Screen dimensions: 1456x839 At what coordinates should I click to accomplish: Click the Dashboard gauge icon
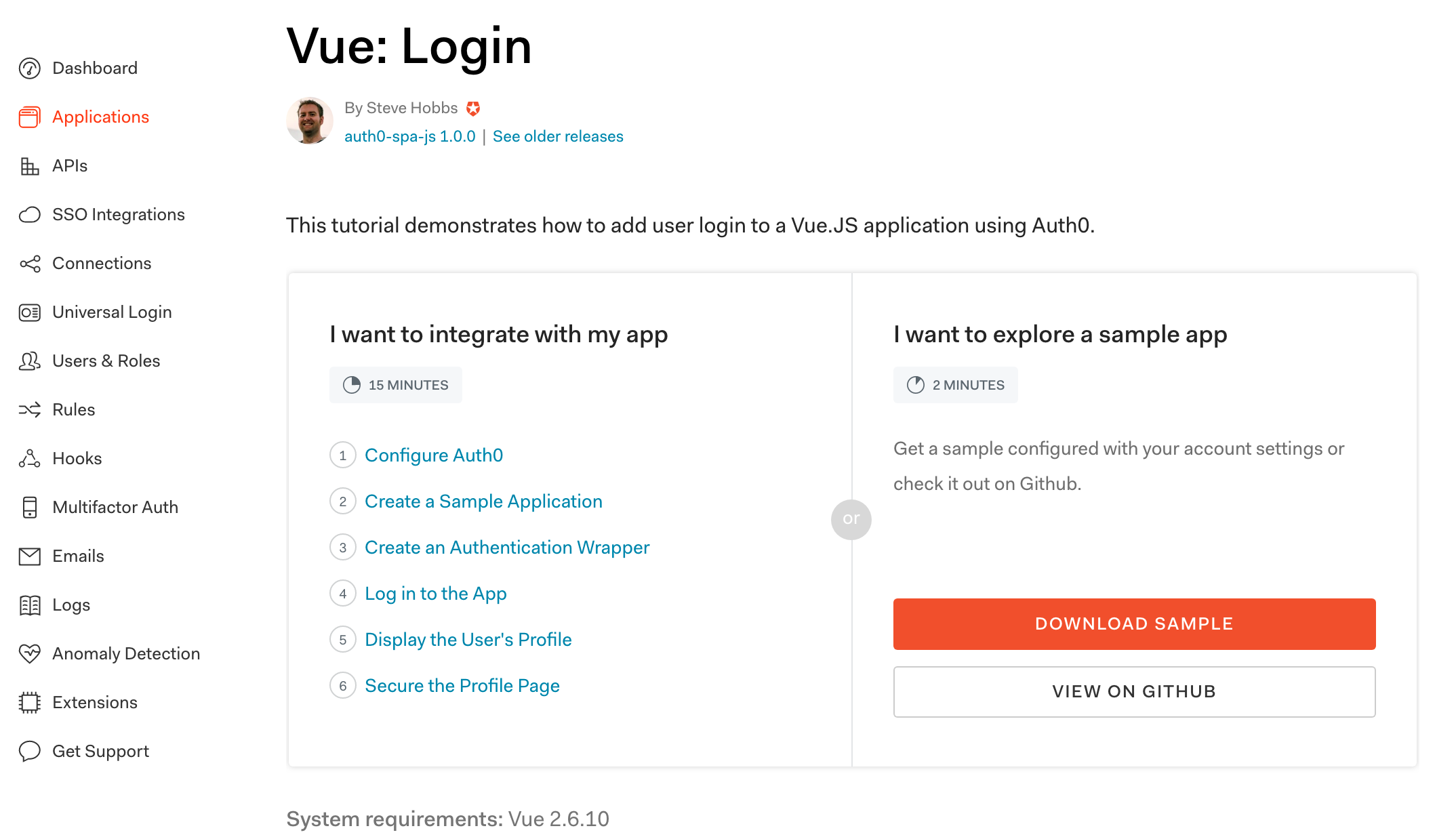[30, 68]
